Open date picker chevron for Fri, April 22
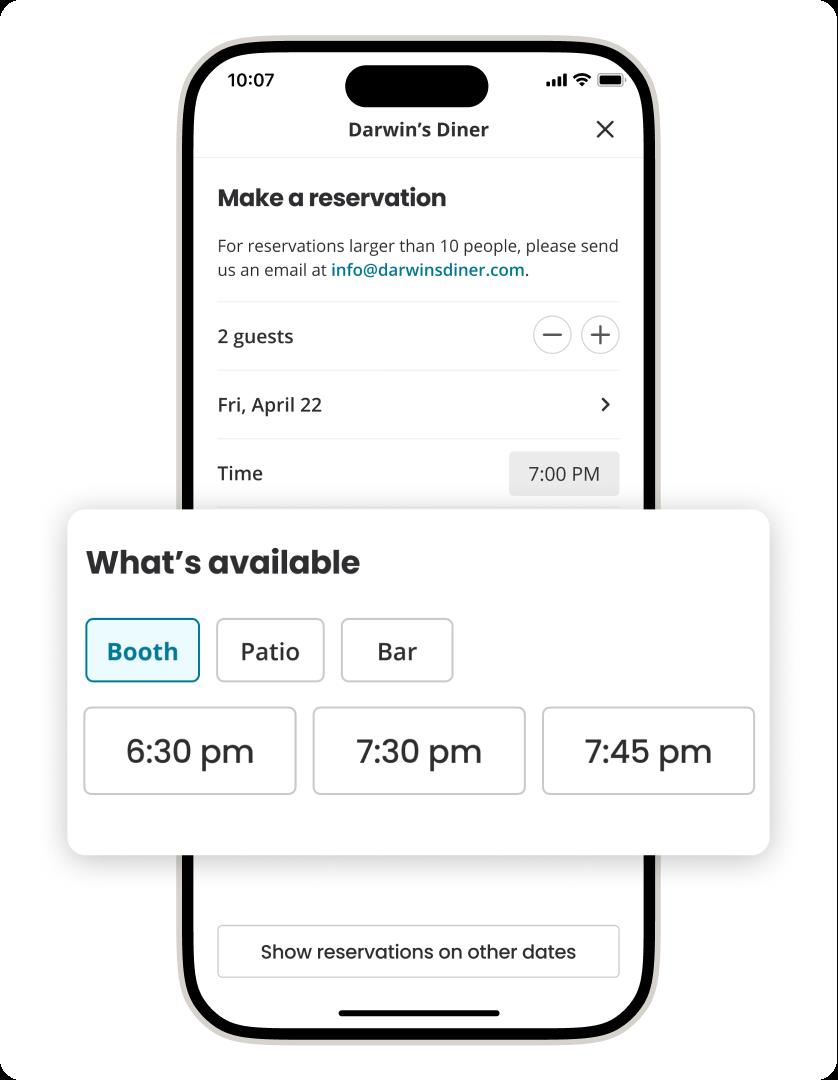This screenshot has height=1080, width=838. click(605, 404)
